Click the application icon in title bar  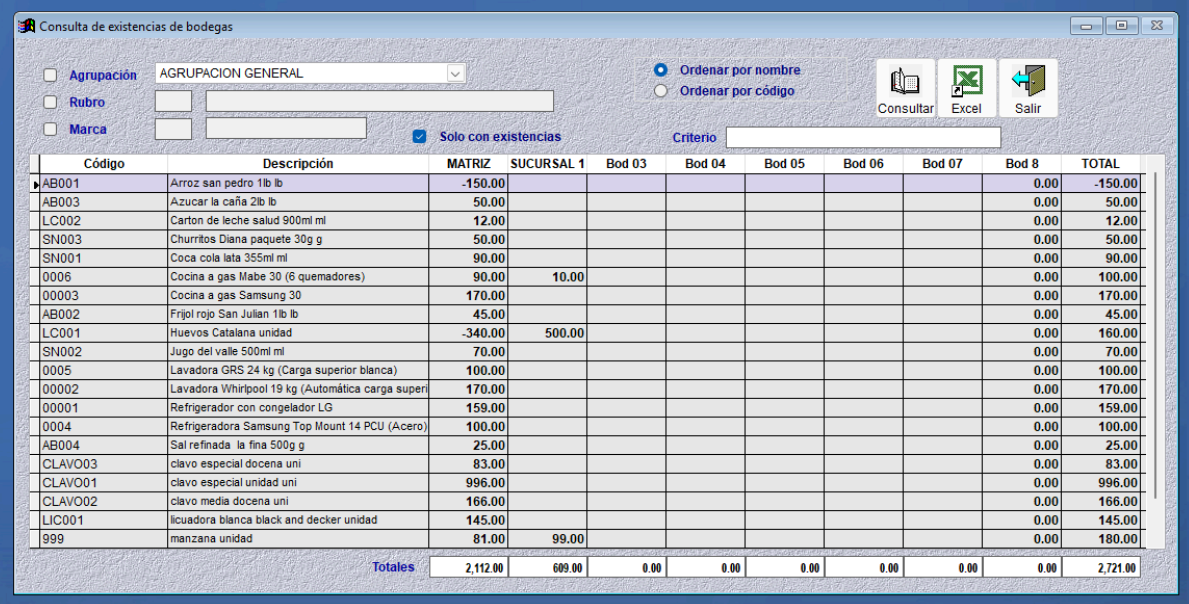[x=27, y=26]
